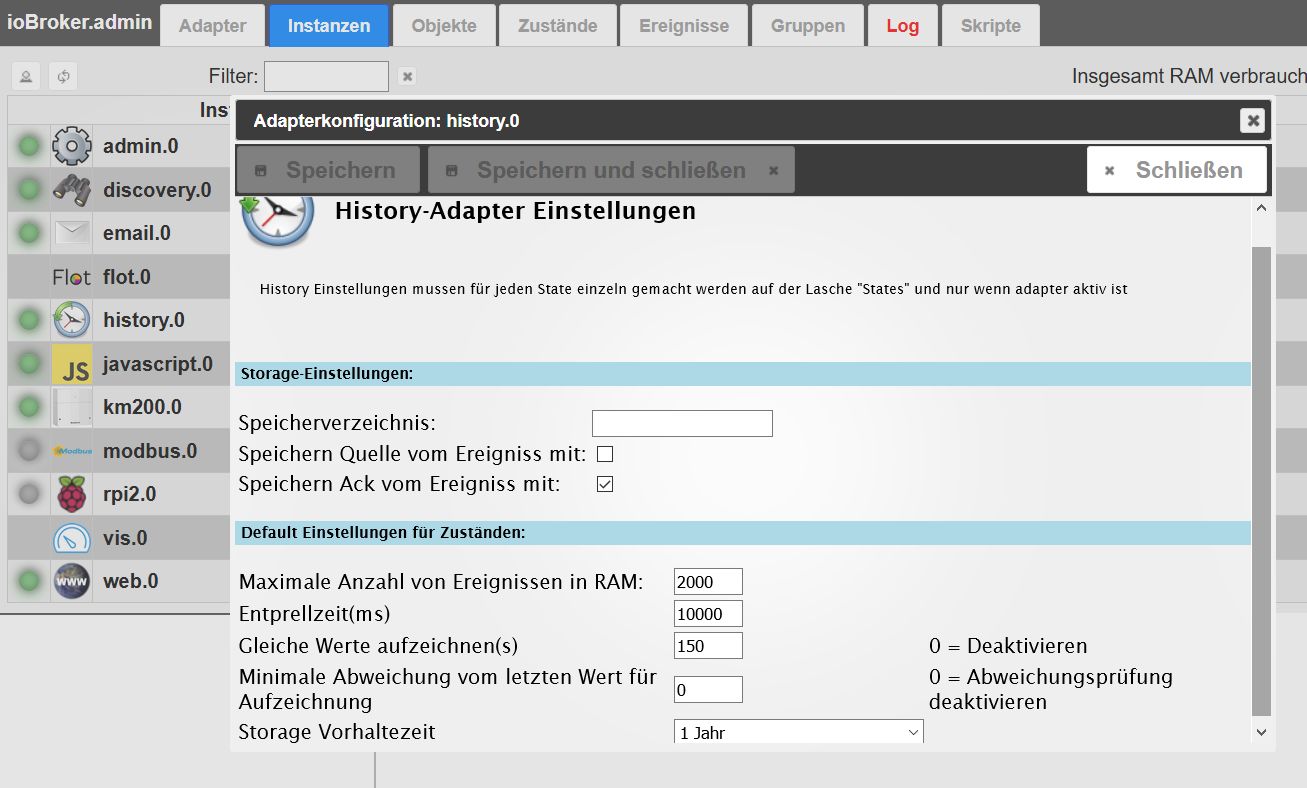1307x788 pixels.
Task: Click the Flot icon for flot.0
Action: tap(71, 277)
